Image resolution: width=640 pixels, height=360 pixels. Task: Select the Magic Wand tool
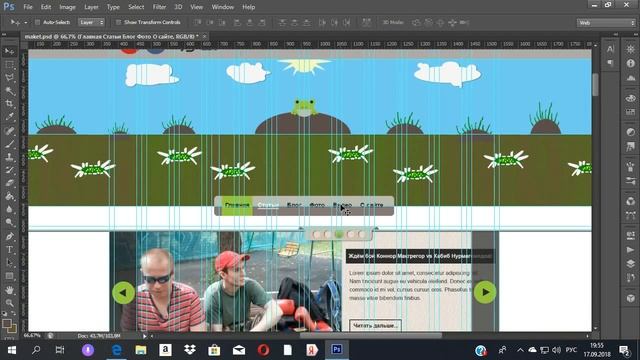[10, 91]
